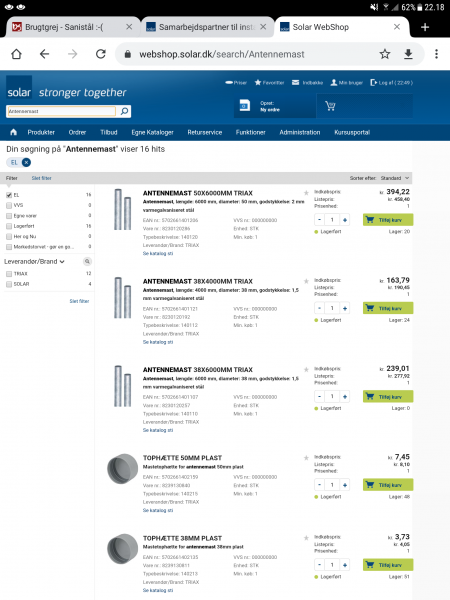
Task: Add Antennemast 50x6000mm to cart
Action: (388, 220)
